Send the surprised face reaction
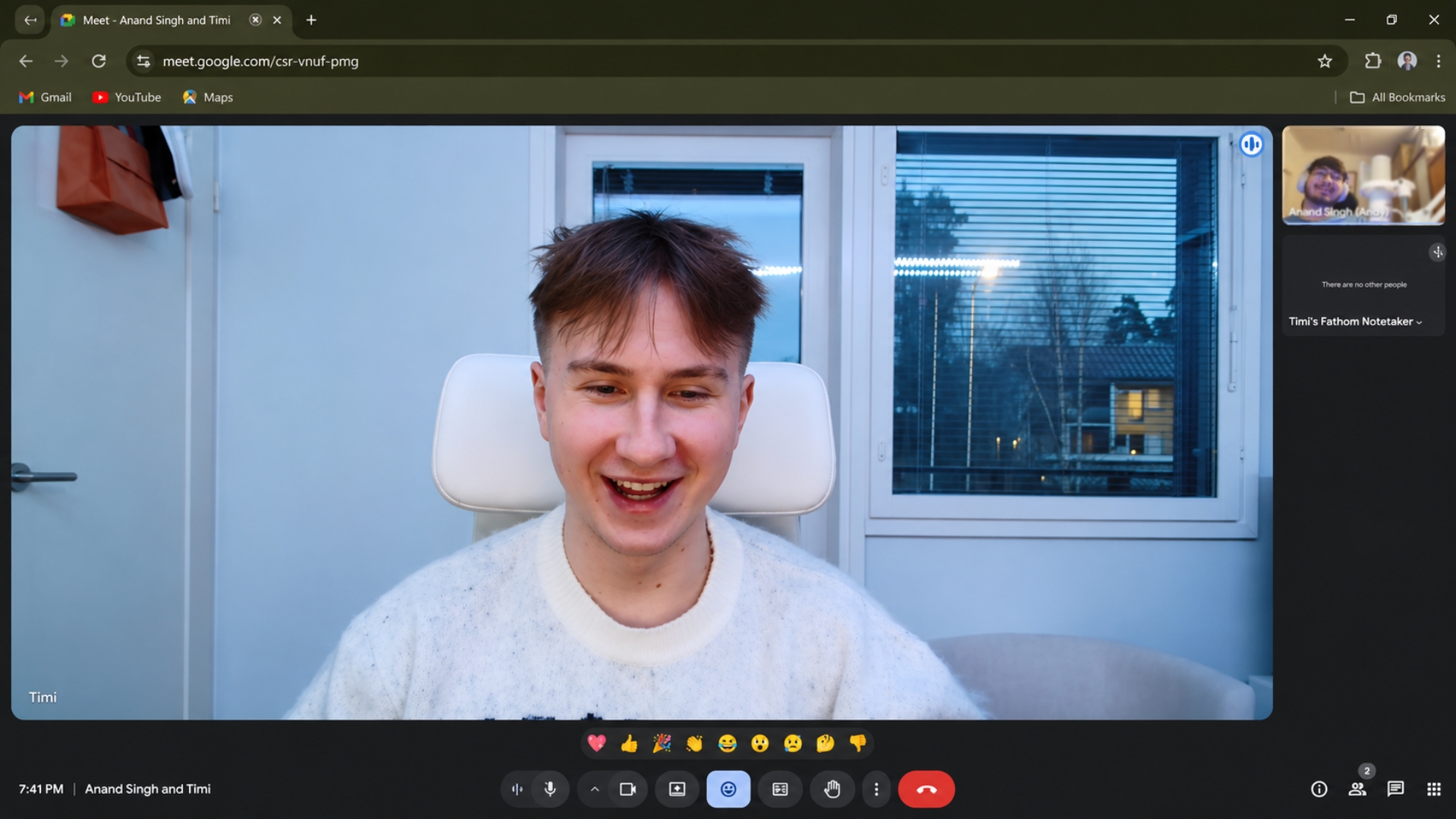Screen dimensions: 1456x819 tap(759, 743)
